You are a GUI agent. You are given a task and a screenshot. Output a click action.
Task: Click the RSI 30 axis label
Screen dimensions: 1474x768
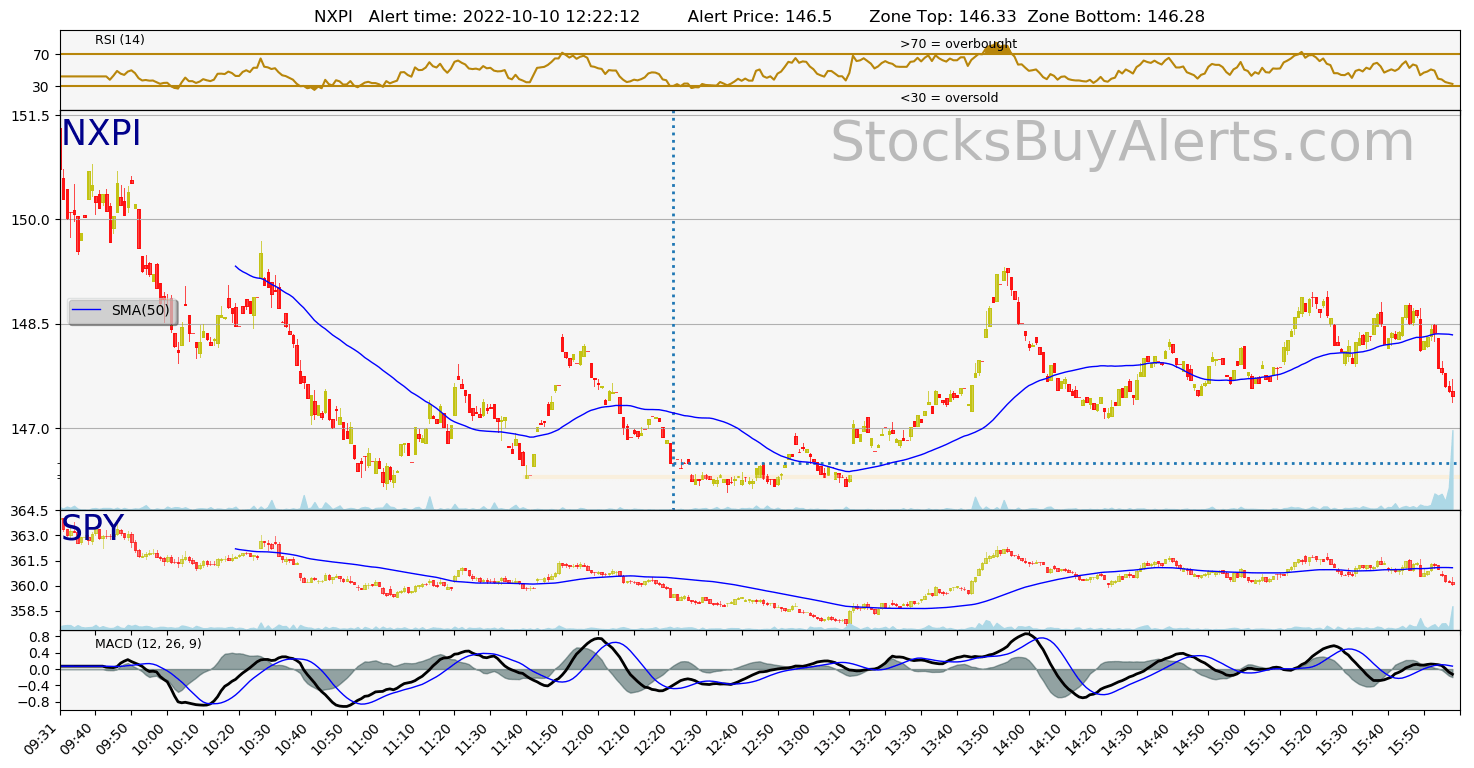coord(41,87)
